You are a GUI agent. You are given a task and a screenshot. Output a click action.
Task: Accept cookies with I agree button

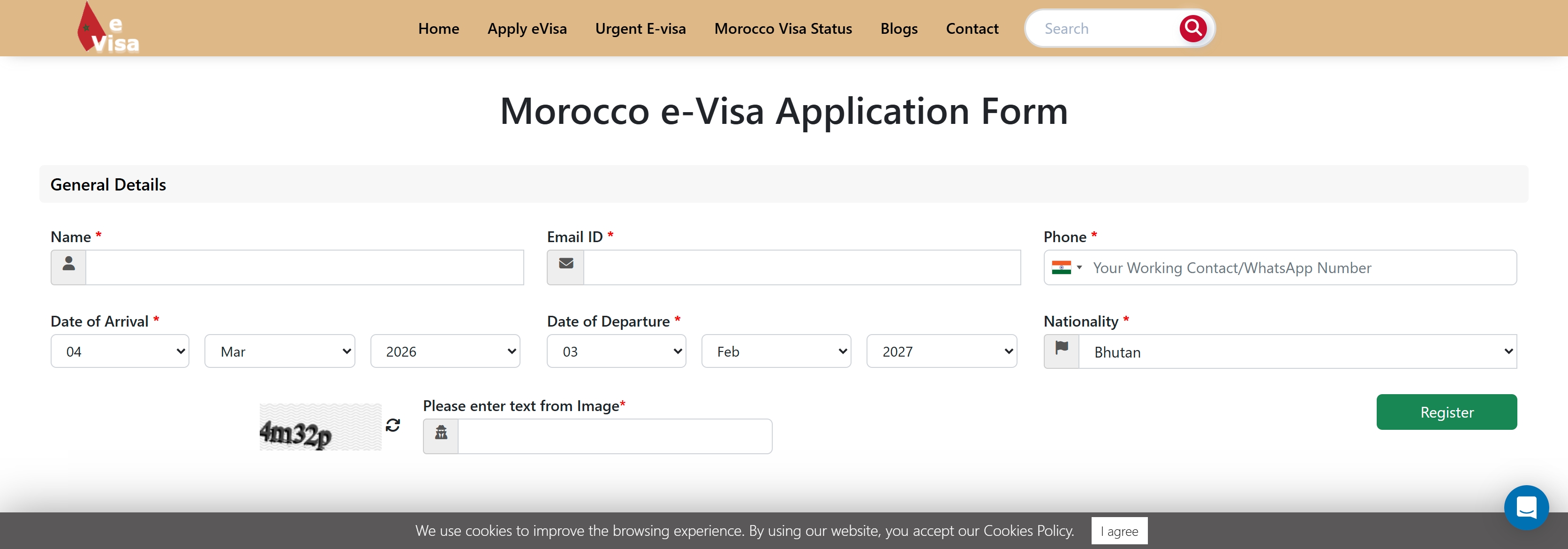tap(1119, 531)
